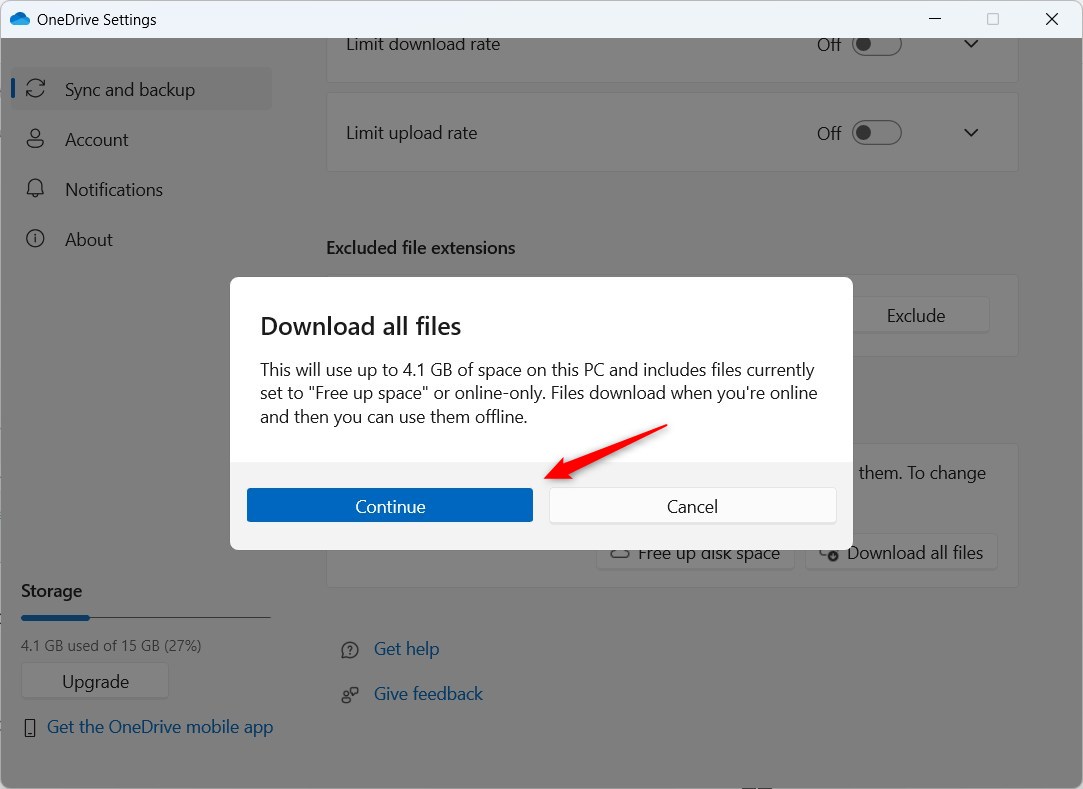Image resolution: width=1083 pixels, height=789 pixels.
Task: Click the Exclude button for file extensions
Action: (914, 315)
